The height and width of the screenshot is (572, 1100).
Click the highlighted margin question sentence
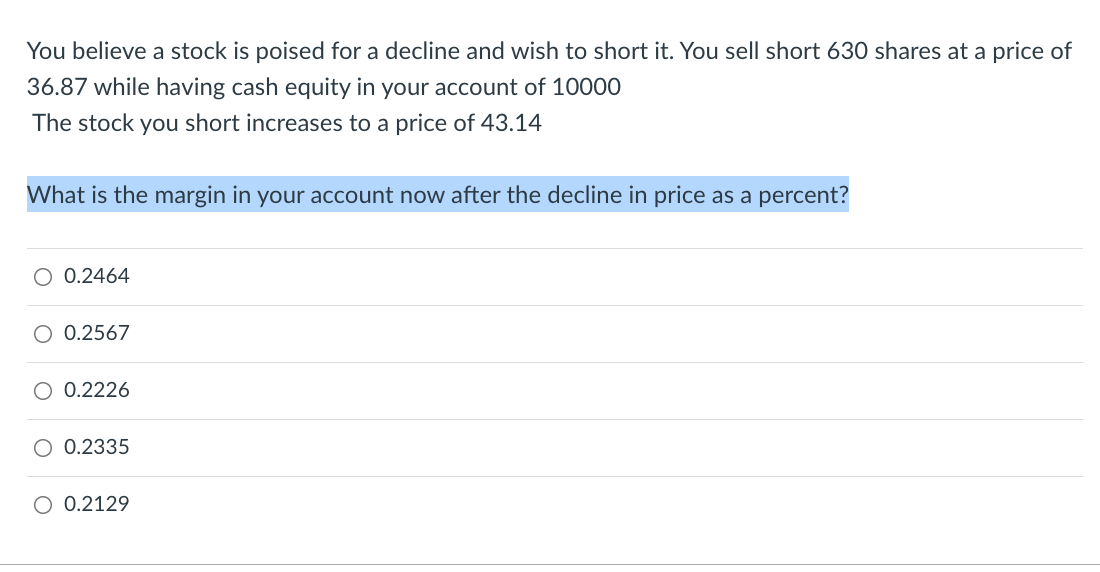(438, 194)
